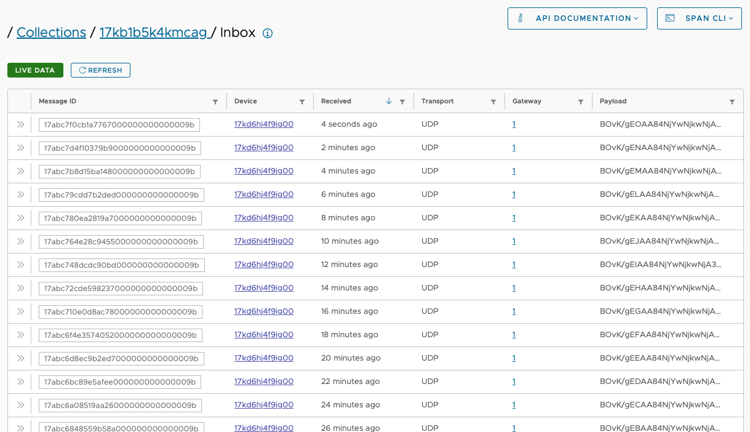This screenshot has width=750, height=432.
Task: Click the '16 minutes ago' received cell
Action: 349,311
